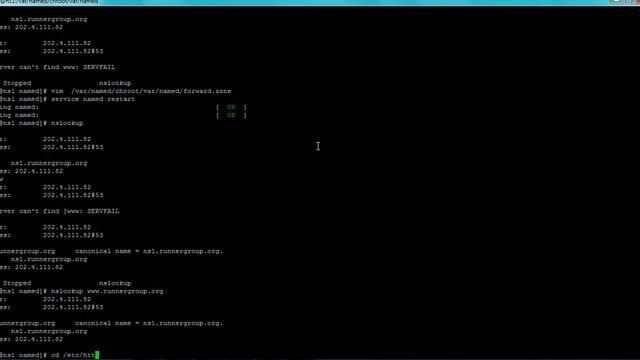Viewport: 640px width, 360px height.
Task: Click the error line reading 'find ]www: SERVFAIL'
Action: coord(60,211)
